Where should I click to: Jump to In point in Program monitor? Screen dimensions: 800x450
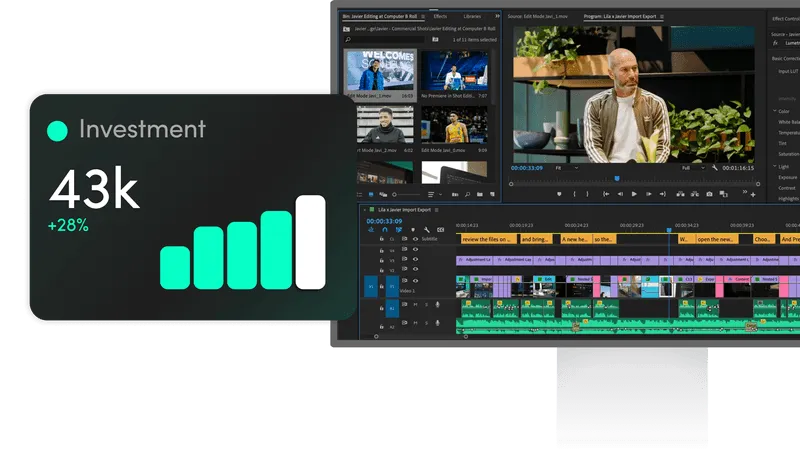[606, 194]
